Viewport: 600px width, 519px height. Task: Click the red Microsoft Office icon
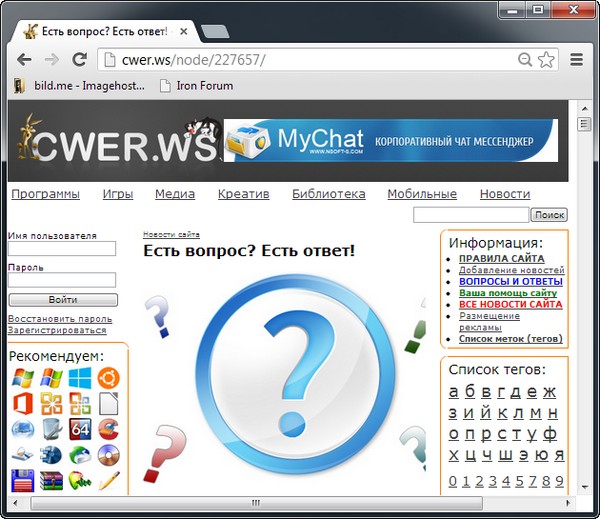click(x=22, y=404)
